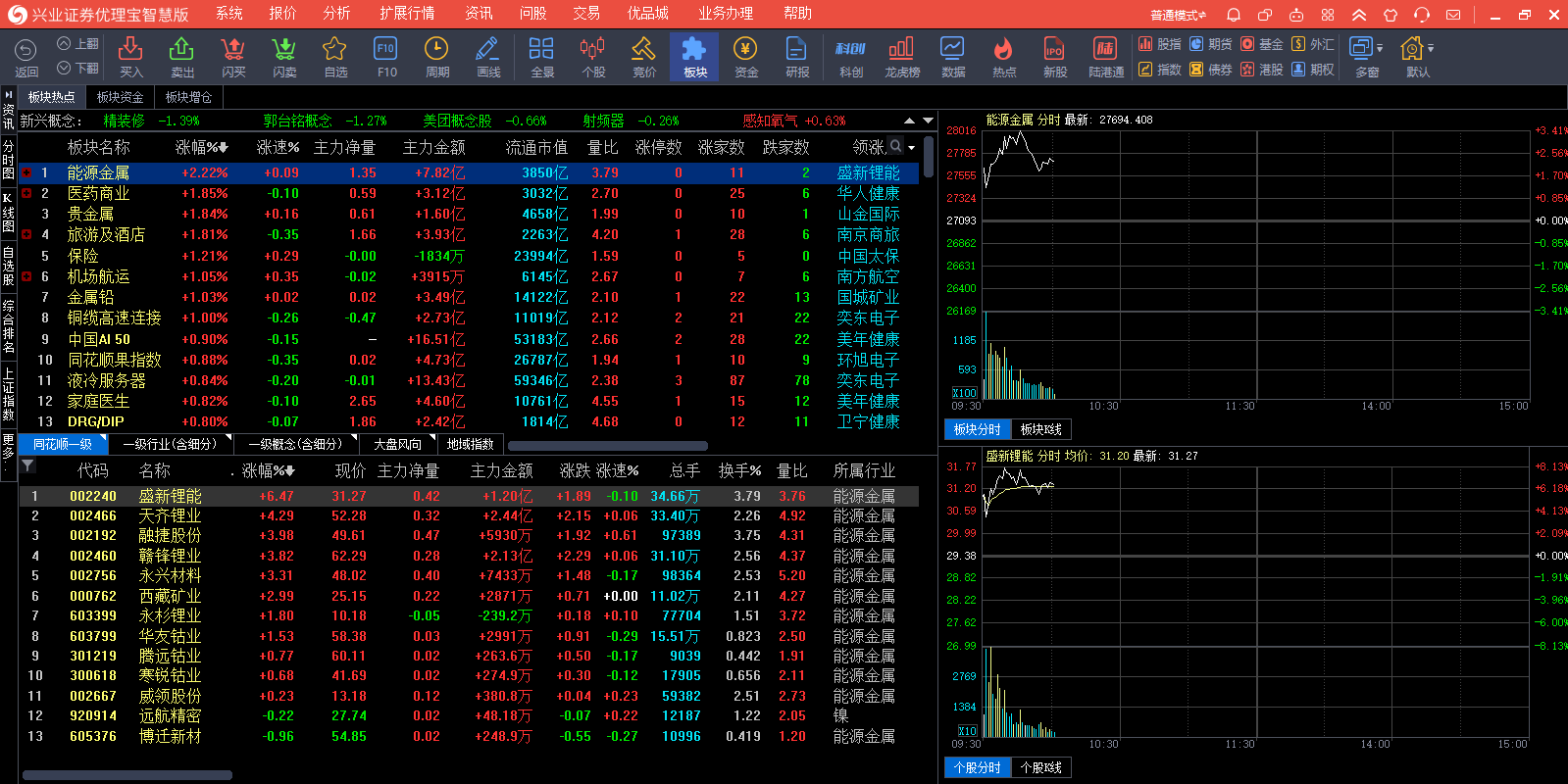Image resolution: width=1568 pixels, height=784 pixels.
Task: Click the 卖出 sell icon
Action: pos(182,57)
